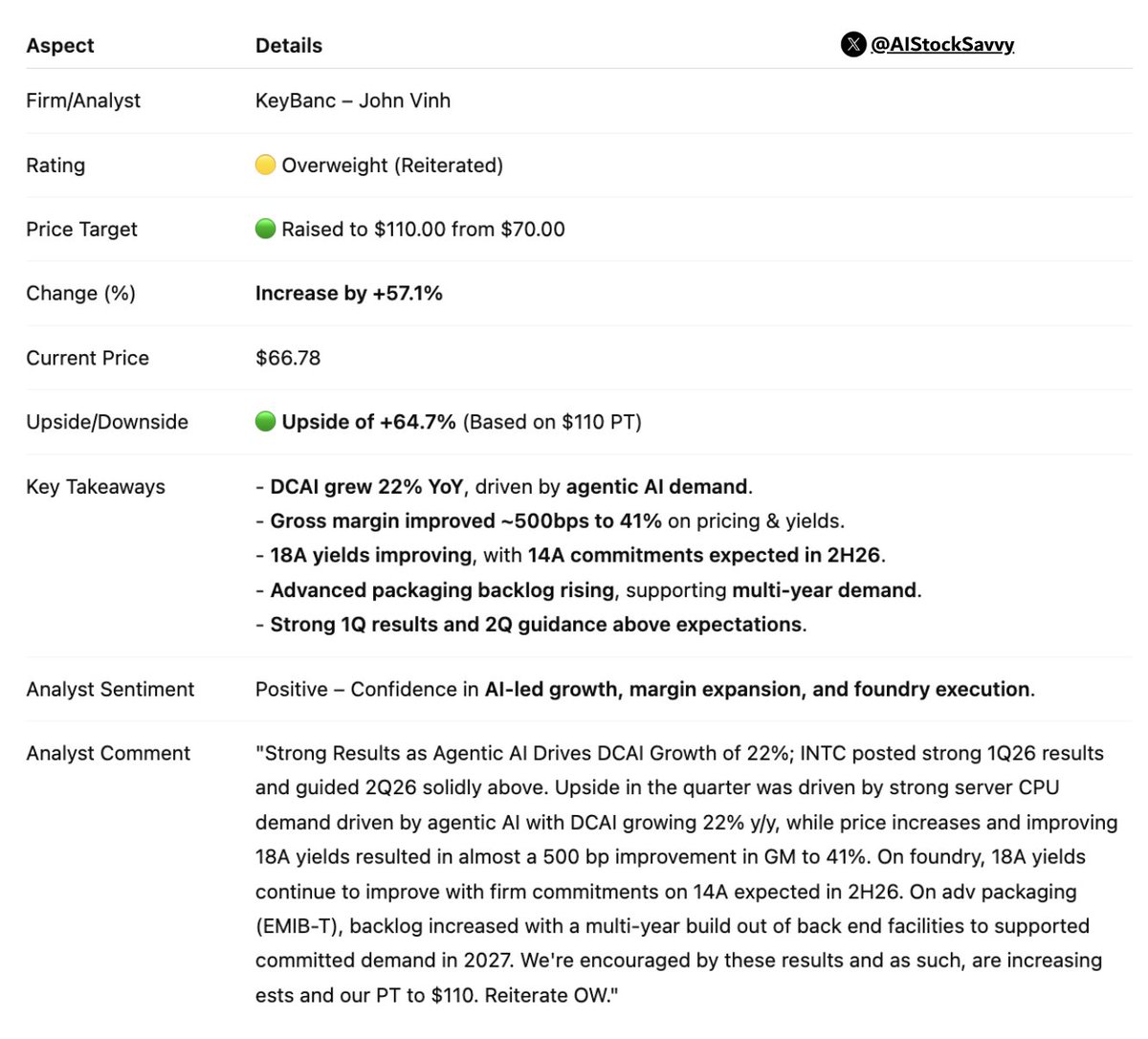Click the Rating row label
The height and width of the screenshot is (1039, 1148).
point(55,165)
